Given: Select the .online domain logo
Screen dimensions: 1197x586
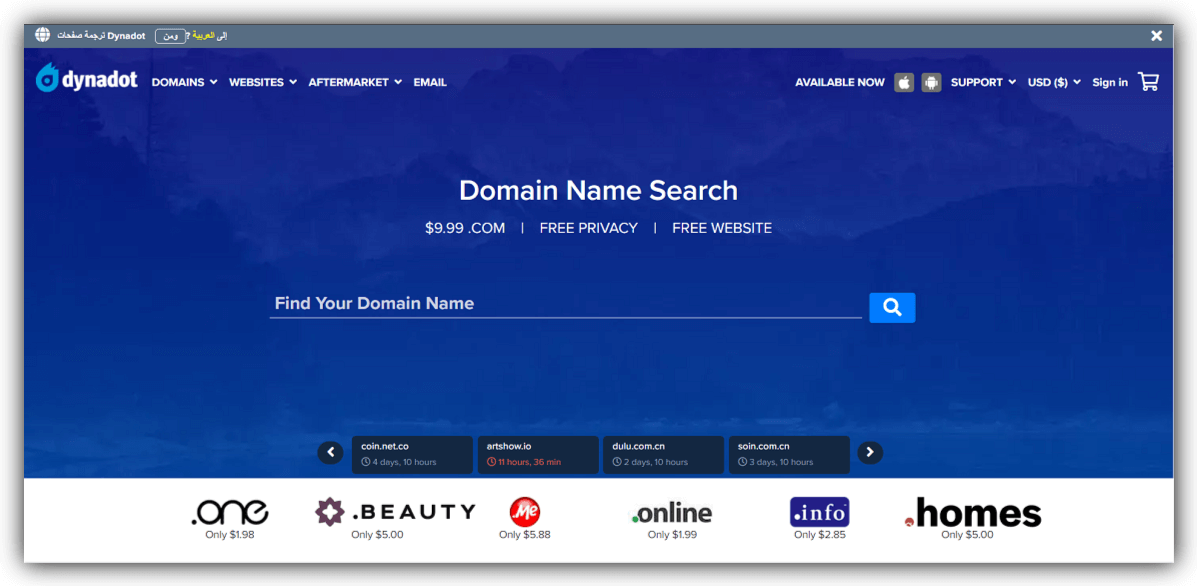Looking at the screenshot, I should click(x=672, y=513).
